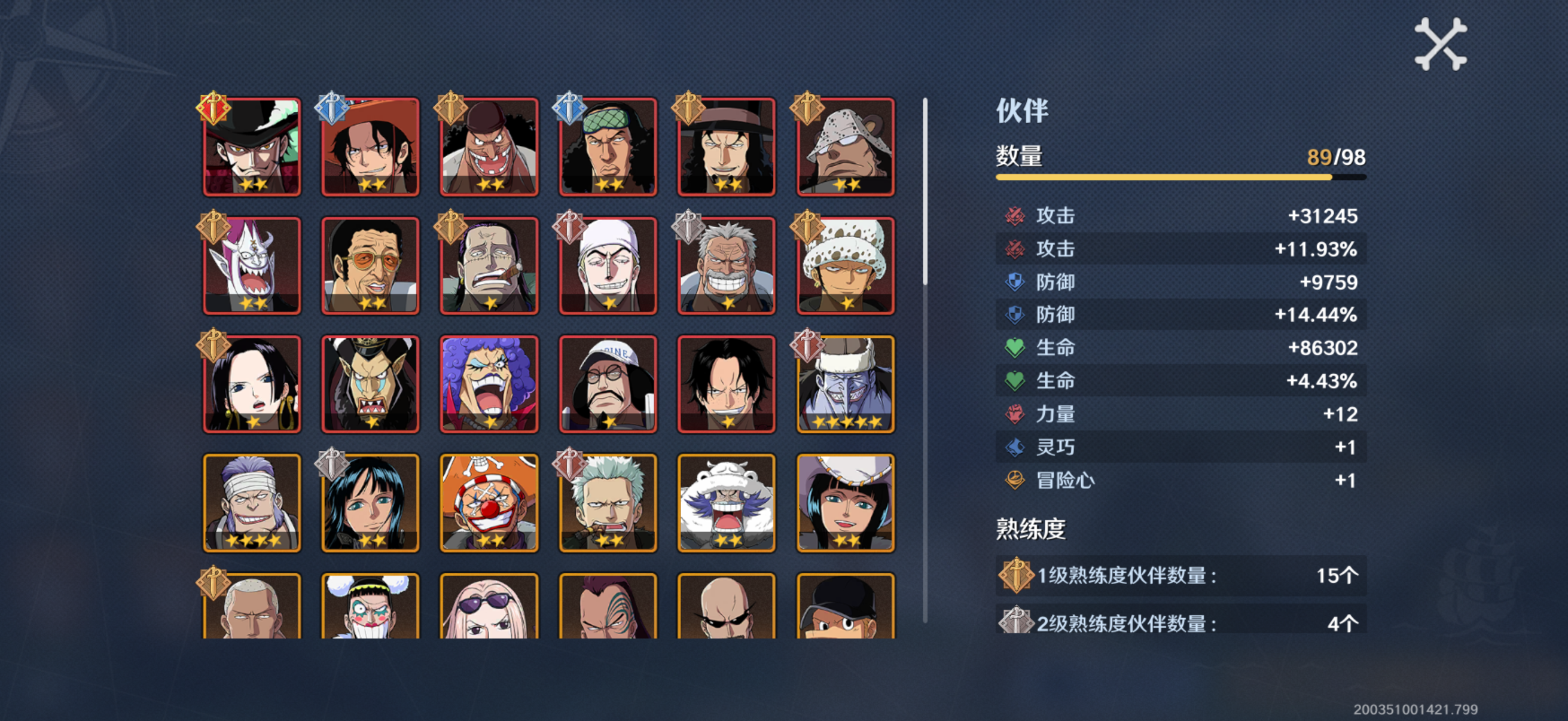The image size is (1568, 721).
Task: Select the four-star bandana character portrait
Action: tap(251, 503)
